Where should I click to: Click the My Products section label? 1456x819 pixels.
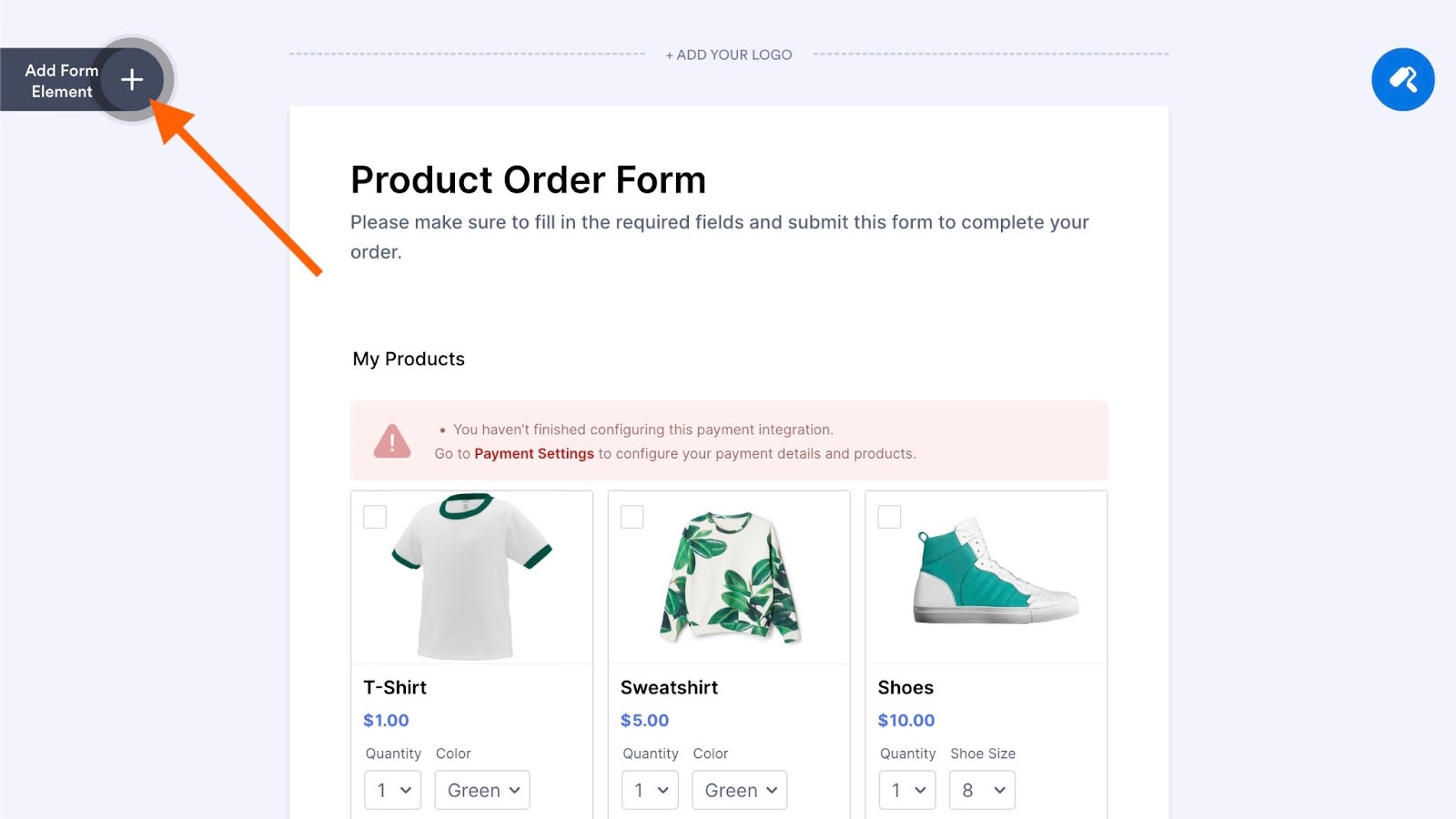point(409,359)
